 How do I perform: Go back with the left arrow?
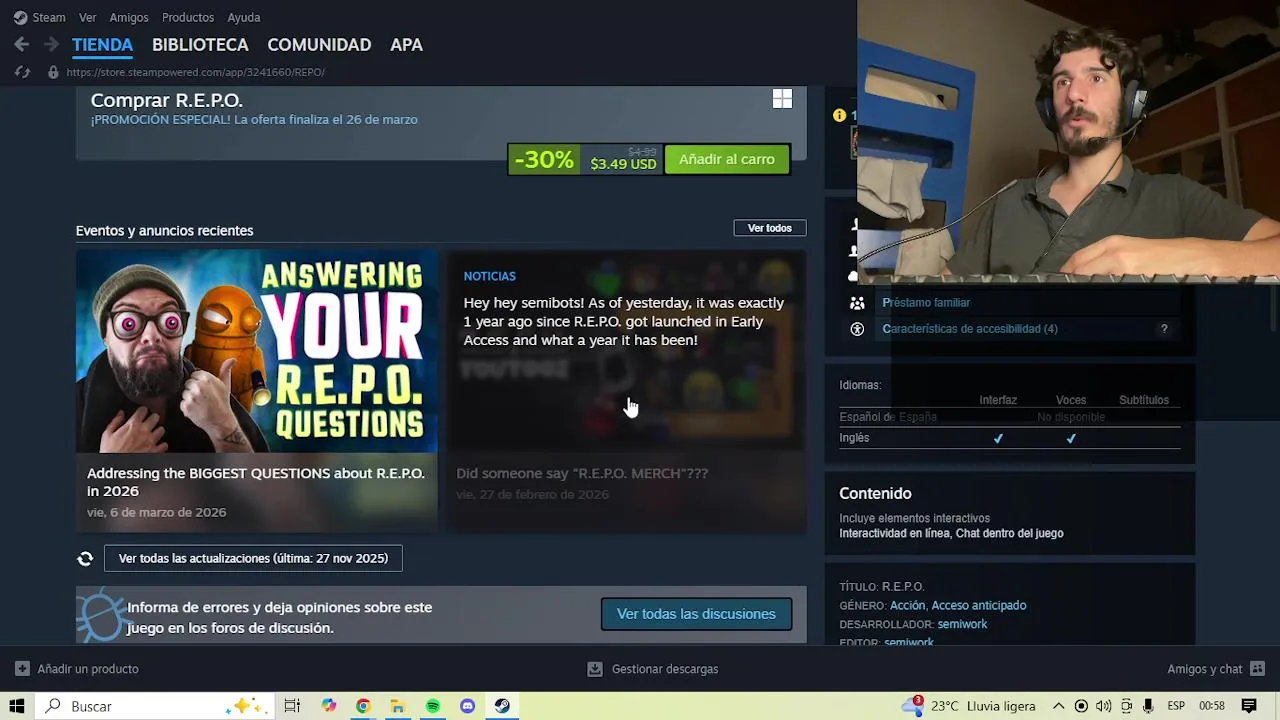(x=22, y=45)
